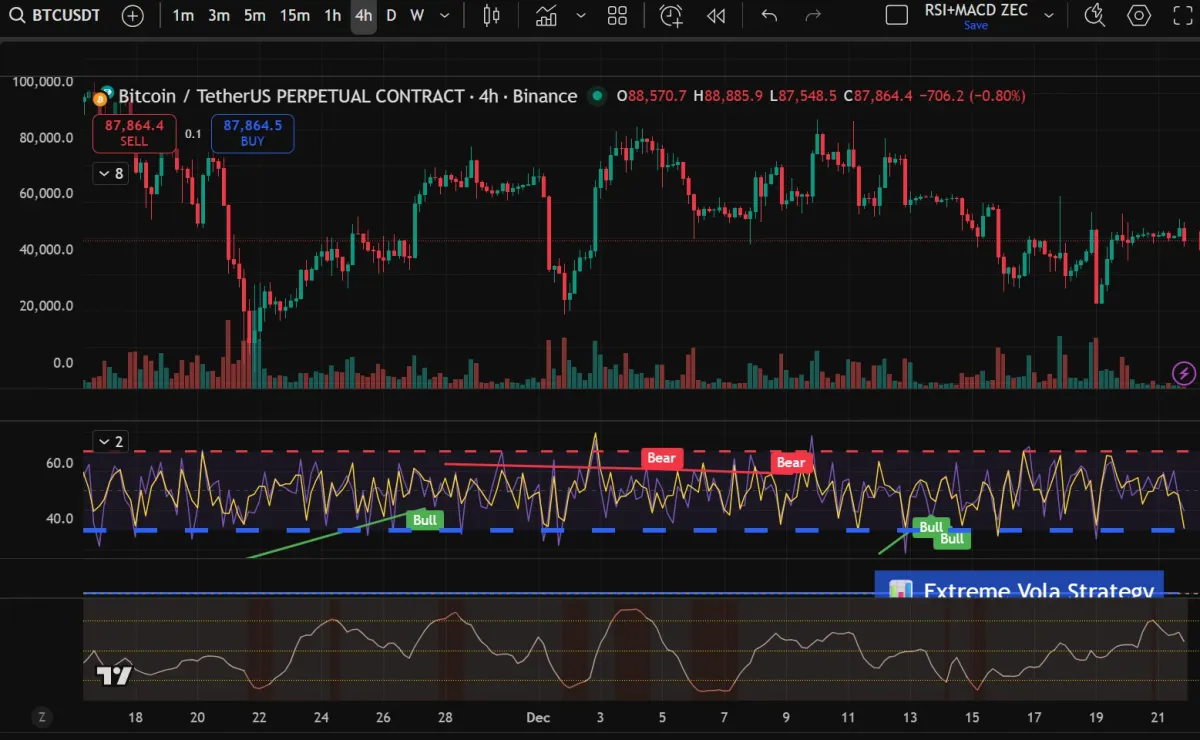Open chart settings hexagon icon

pos(1139,15)
